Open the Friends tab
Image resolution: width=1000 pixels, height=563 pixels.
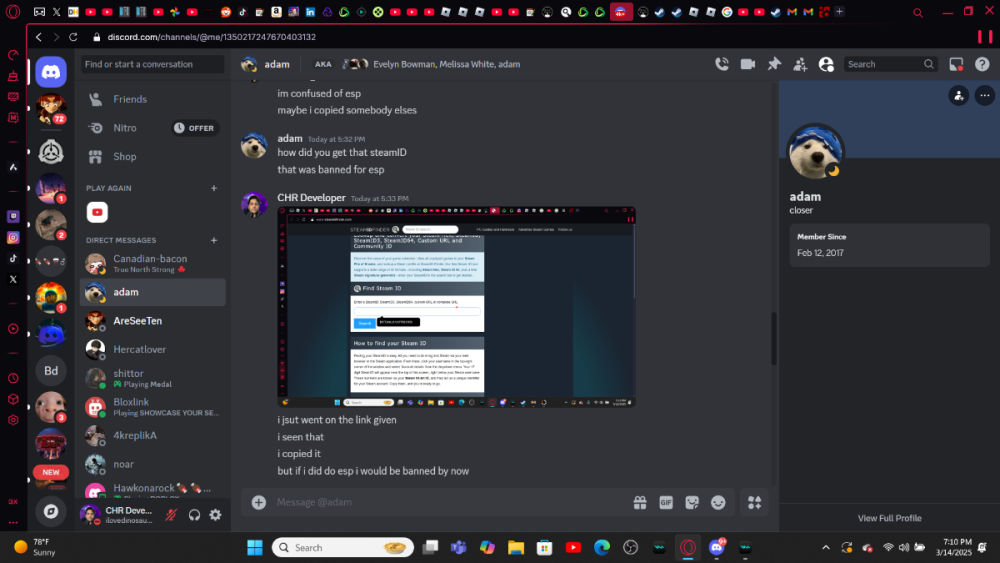click(130, 99)
